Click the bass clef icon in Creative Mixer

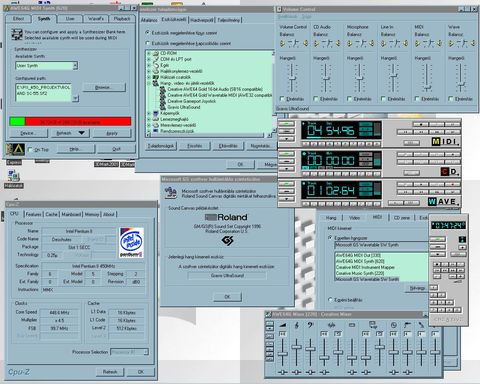310,325
